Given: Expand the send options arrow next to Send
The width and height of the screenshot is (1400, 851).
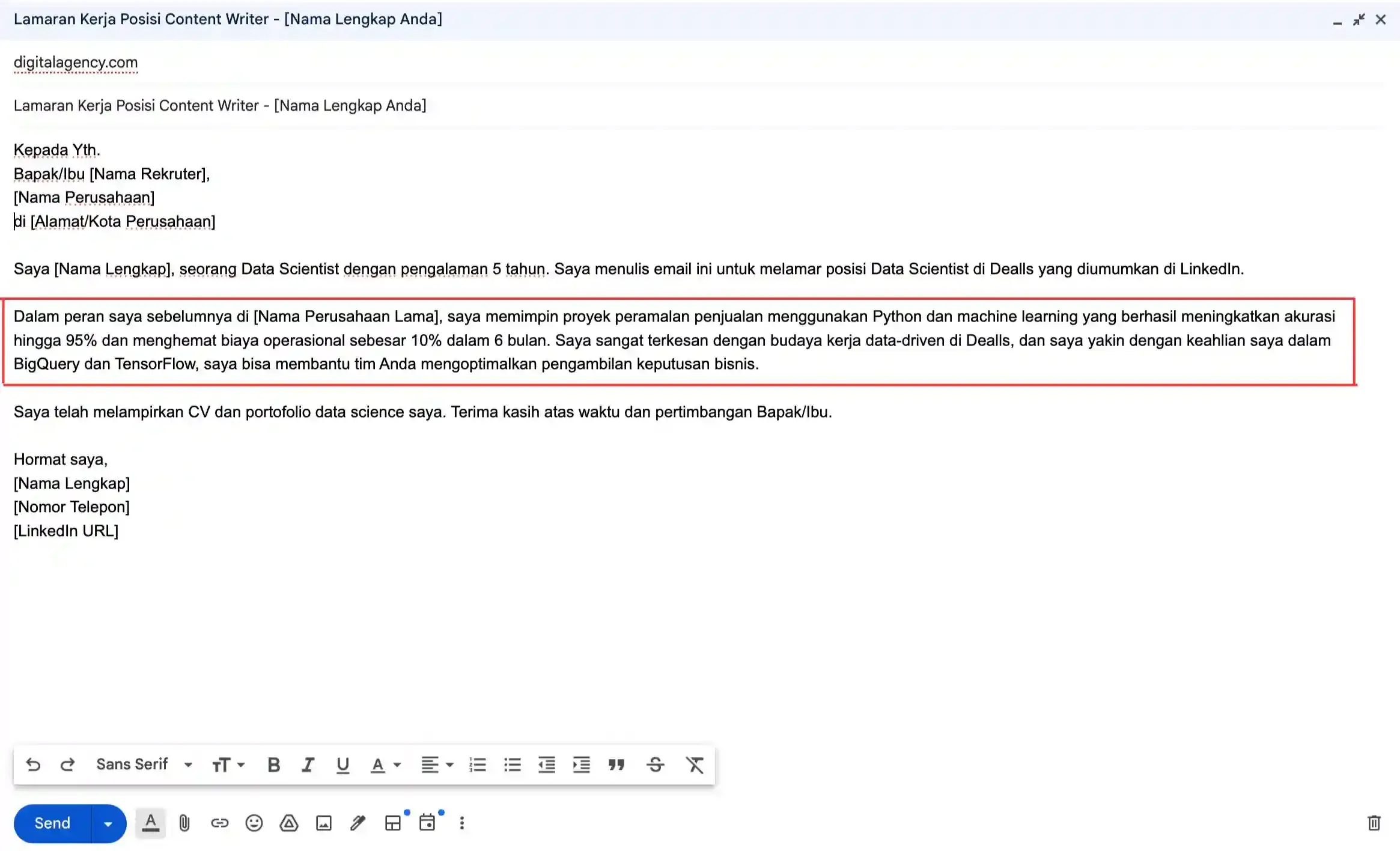Looking at the screenshot, I should (x=108, y=823).
